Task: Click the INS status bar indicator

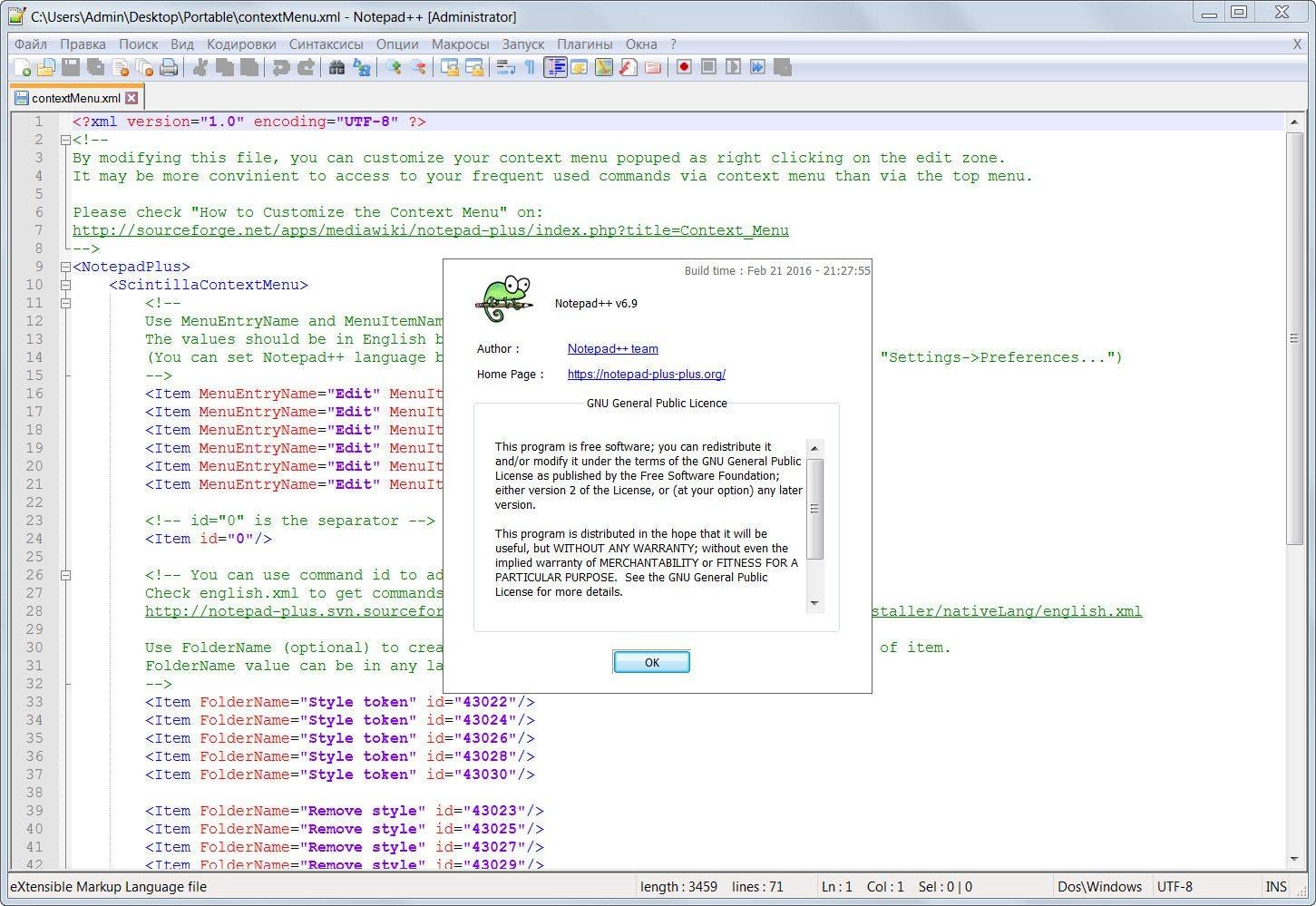Action: [1276, 887]
